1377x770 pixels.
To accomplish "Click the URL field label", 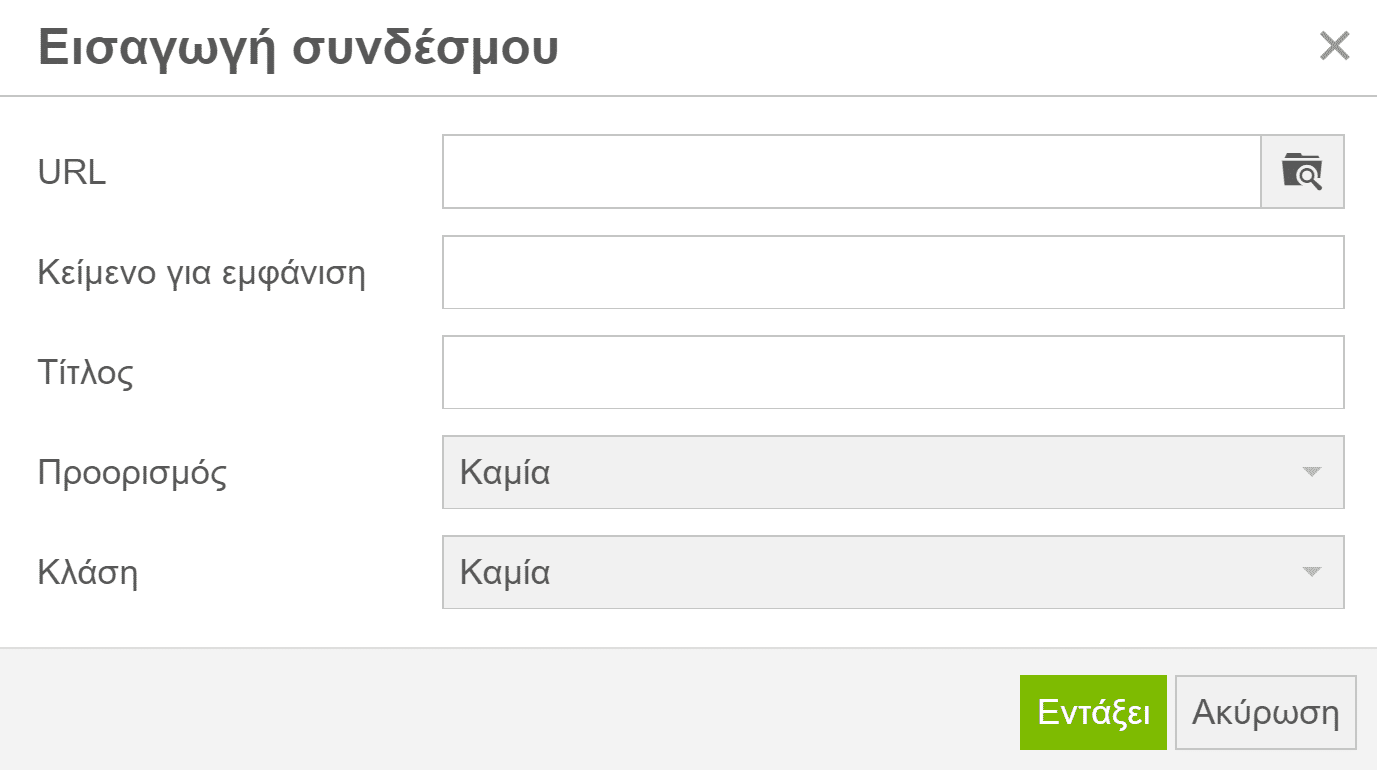I will pos(72,173).
